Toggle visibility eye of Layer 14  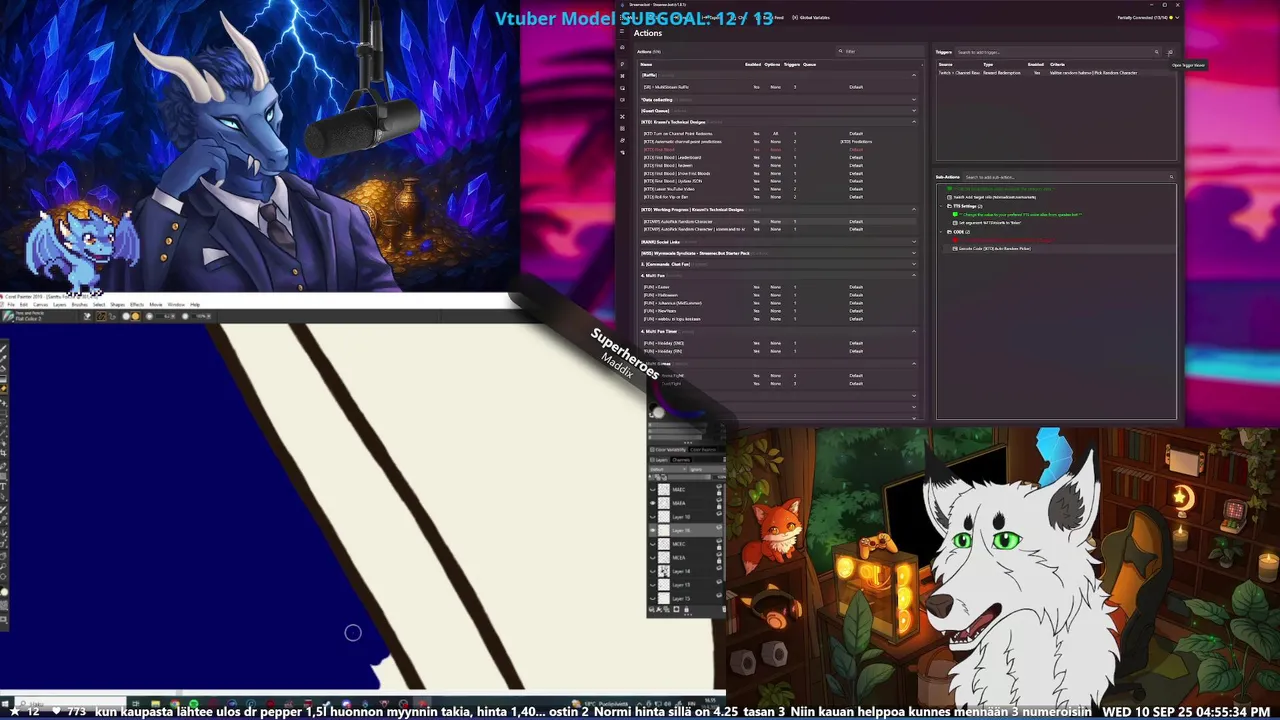coord(652,571)
